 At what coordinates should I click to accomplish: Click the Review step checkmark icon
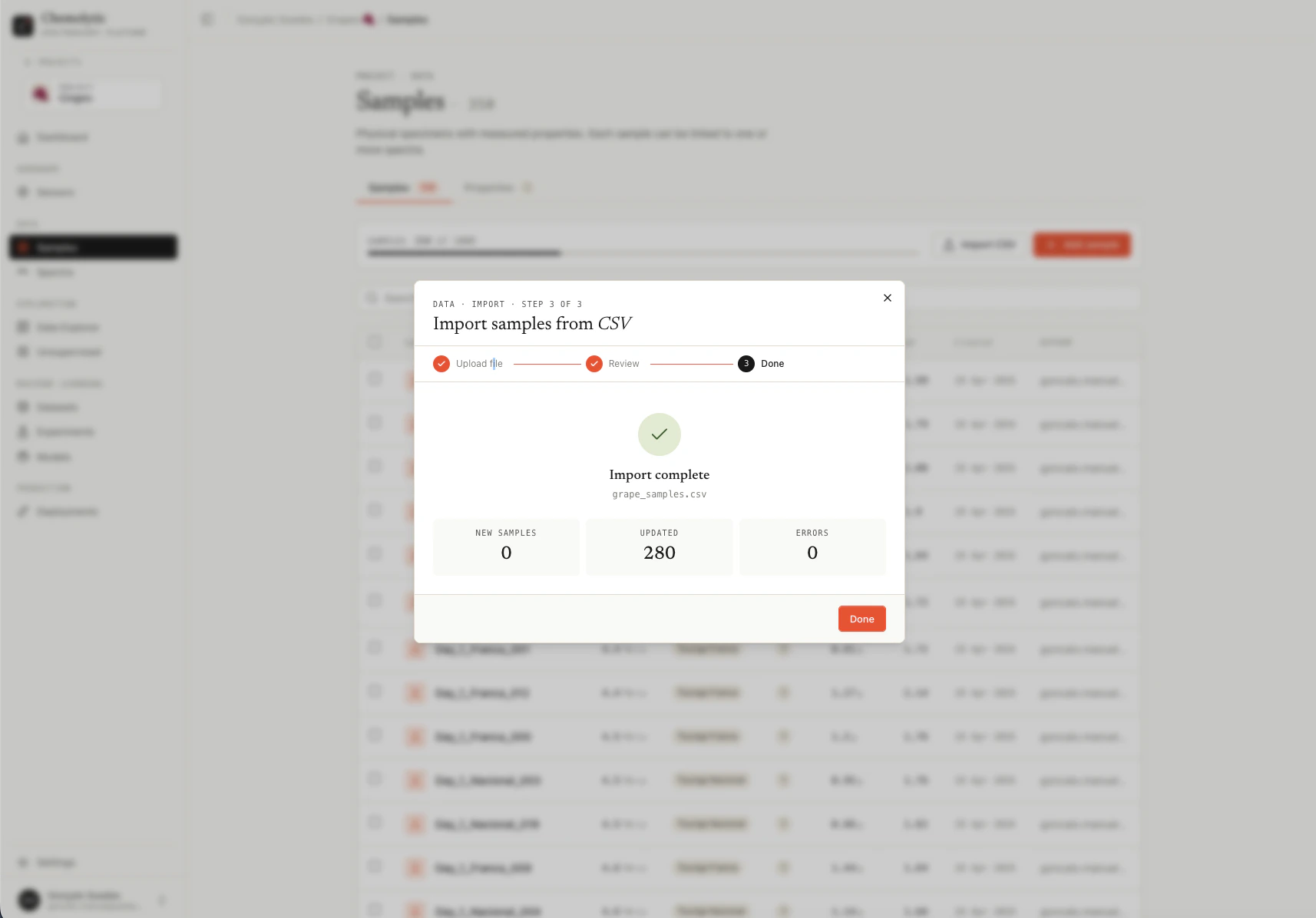pos(594,364)
